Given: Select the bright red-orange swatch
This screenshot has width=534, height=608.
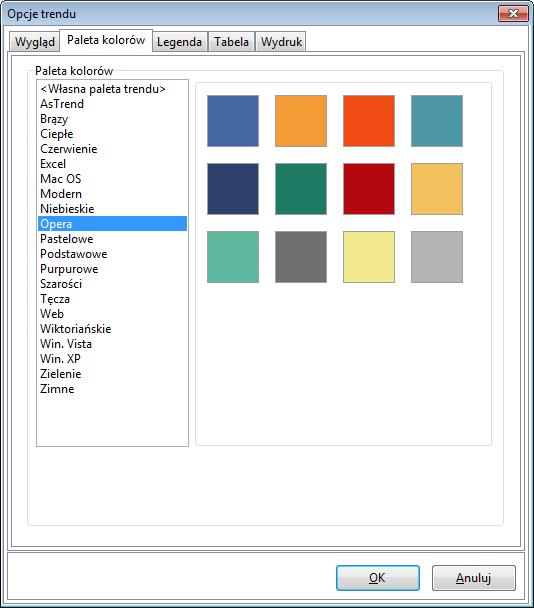Looking at the screenshot, I should [x=369, y=121].
